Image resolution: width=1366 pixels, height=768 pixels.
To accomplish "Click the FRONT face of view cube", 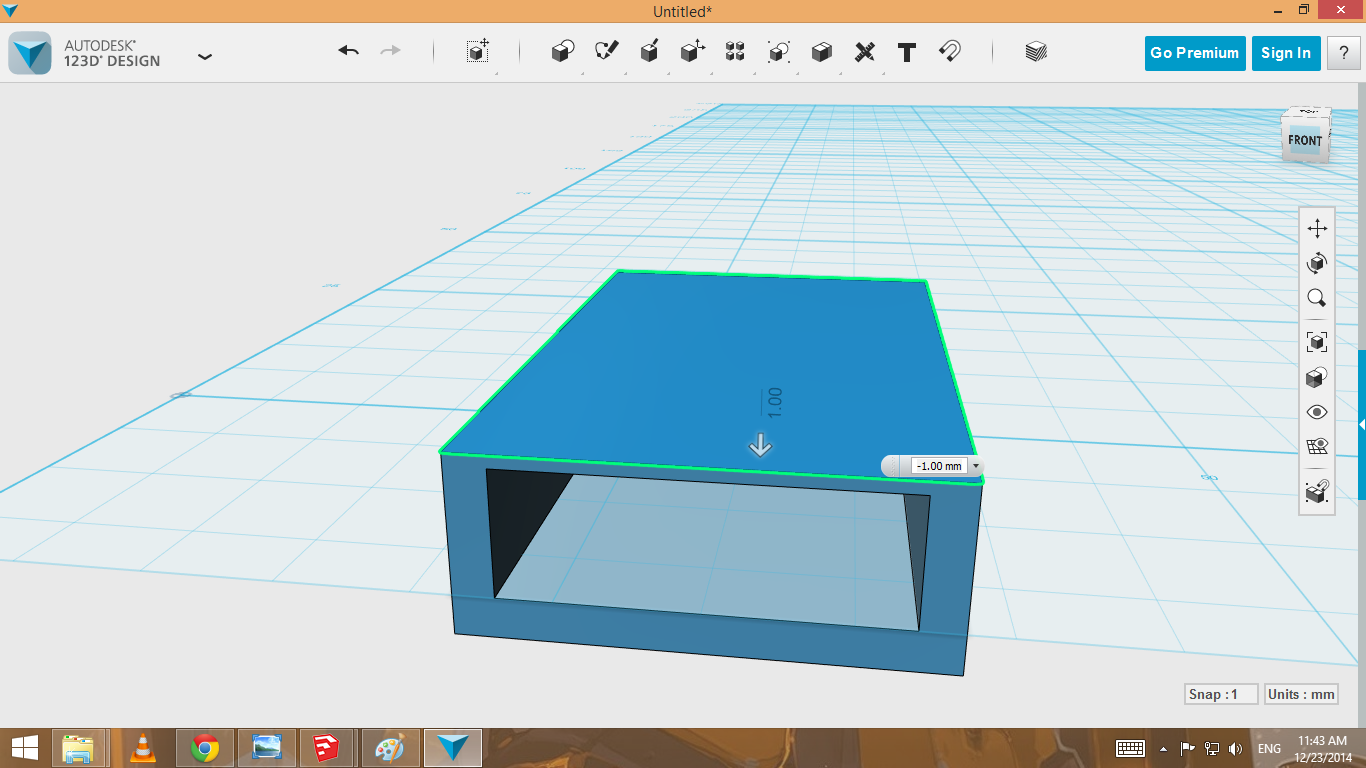I will point(1304,140).
